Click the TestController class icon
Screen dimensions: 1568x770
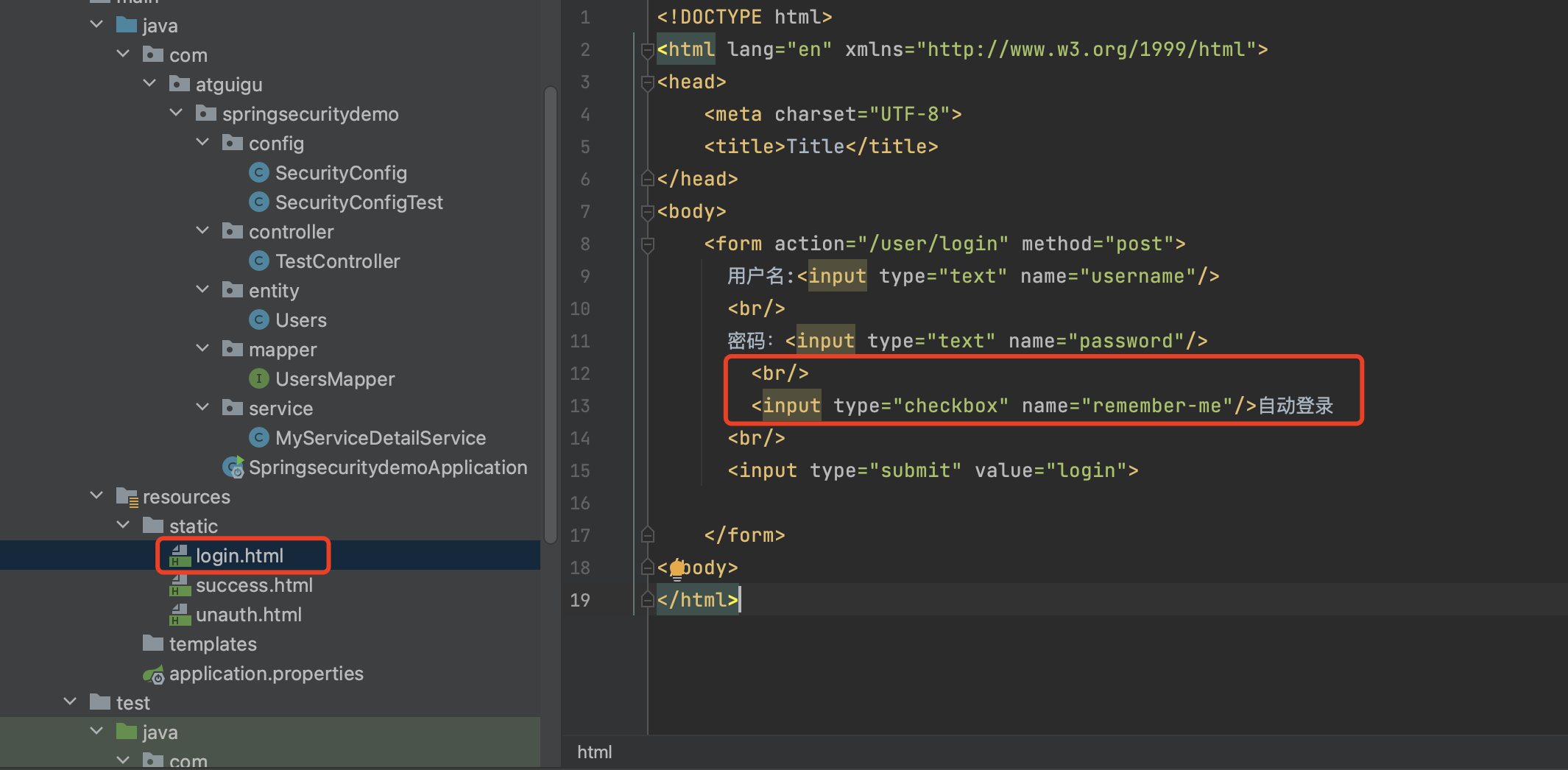click(x=258, y=261)
